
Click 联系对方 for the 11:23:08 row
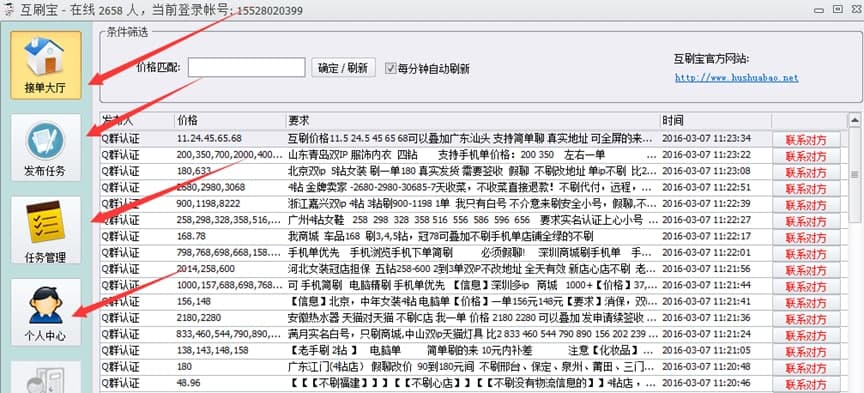tap(806, 172)
